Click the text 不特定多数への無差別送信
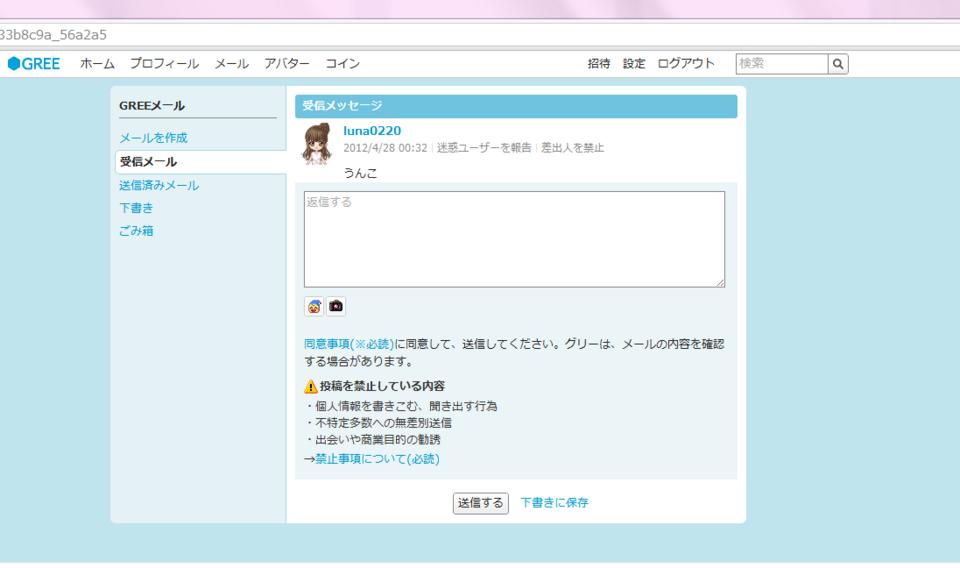The width and height of the screenshot is (960, 568). point(383,423)
